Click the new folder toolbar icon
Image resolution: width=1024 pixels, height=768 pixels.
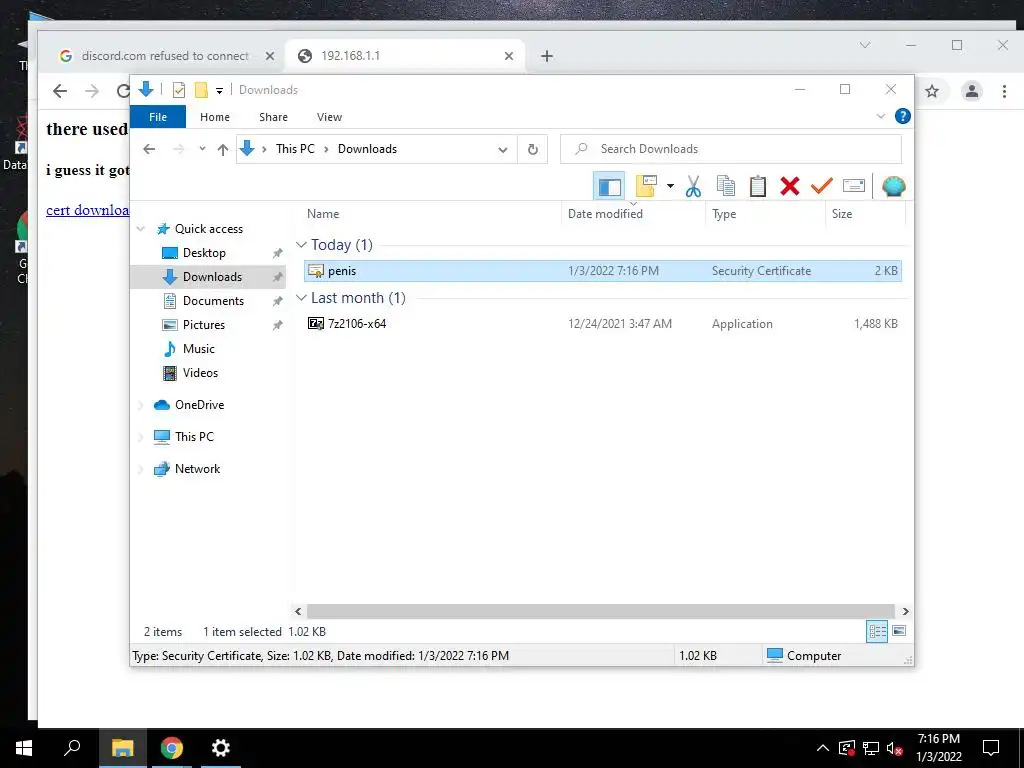pos(646,187)
